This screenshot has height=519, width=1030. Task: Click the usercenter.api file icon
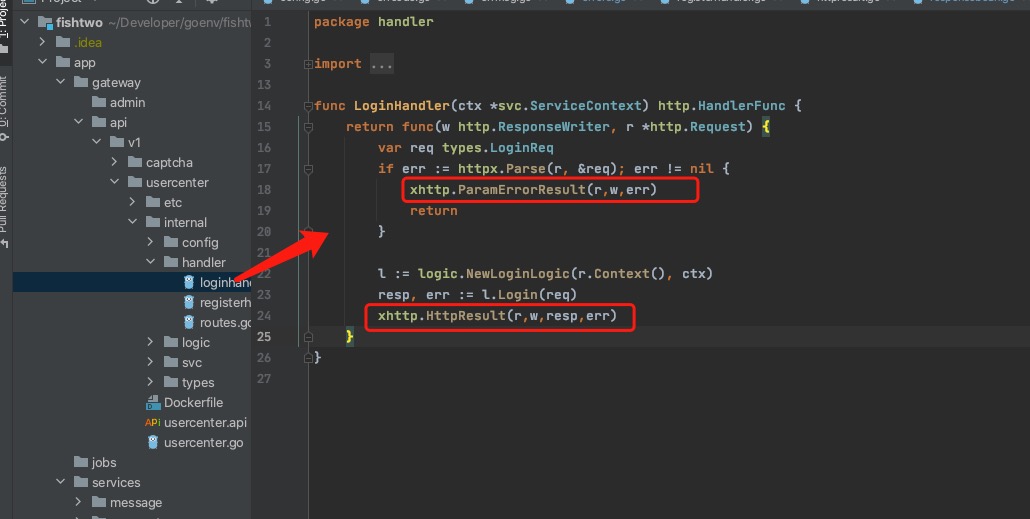tap(152, 422)
